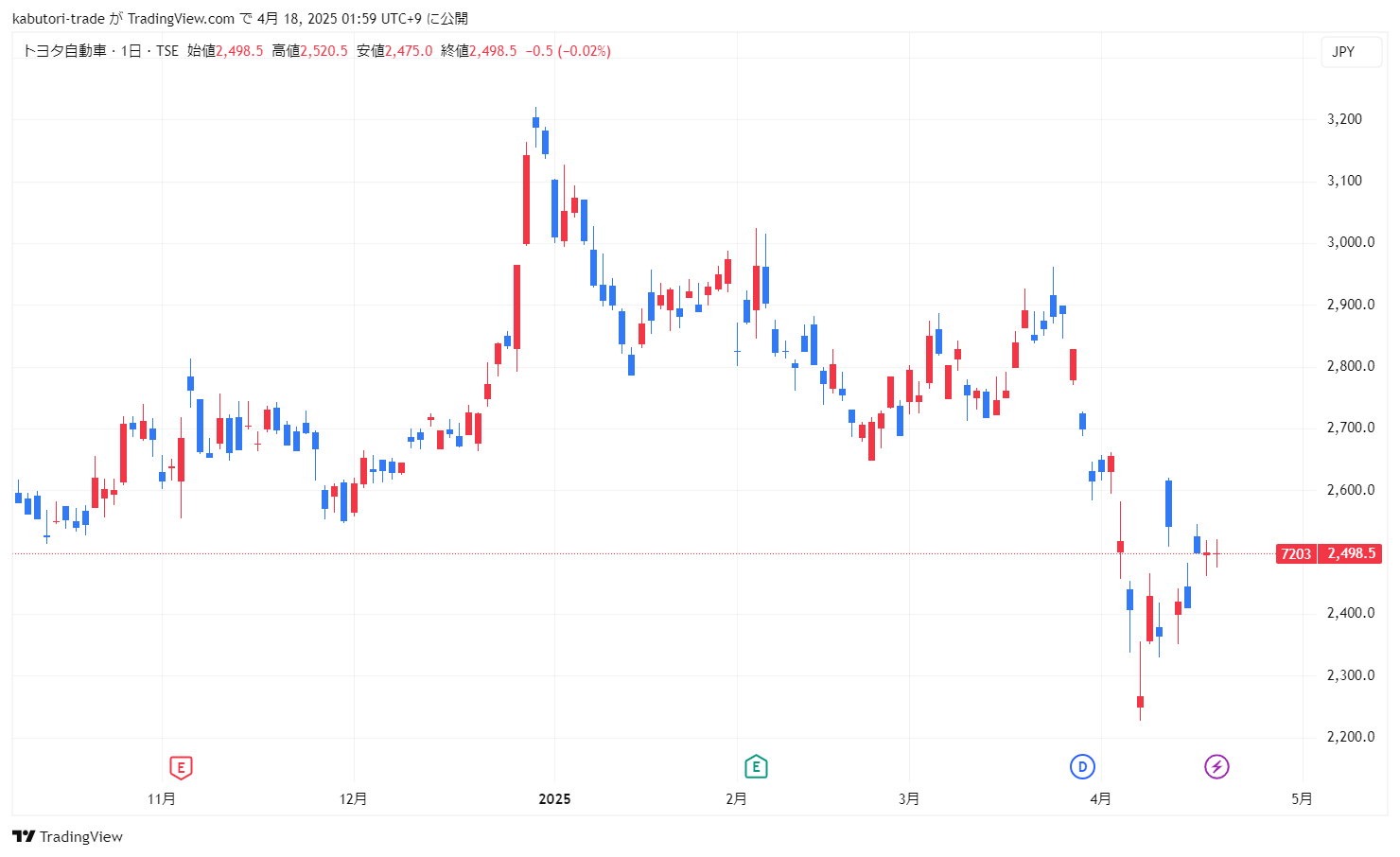Click the kabutori-trade author name

point(59,19)
